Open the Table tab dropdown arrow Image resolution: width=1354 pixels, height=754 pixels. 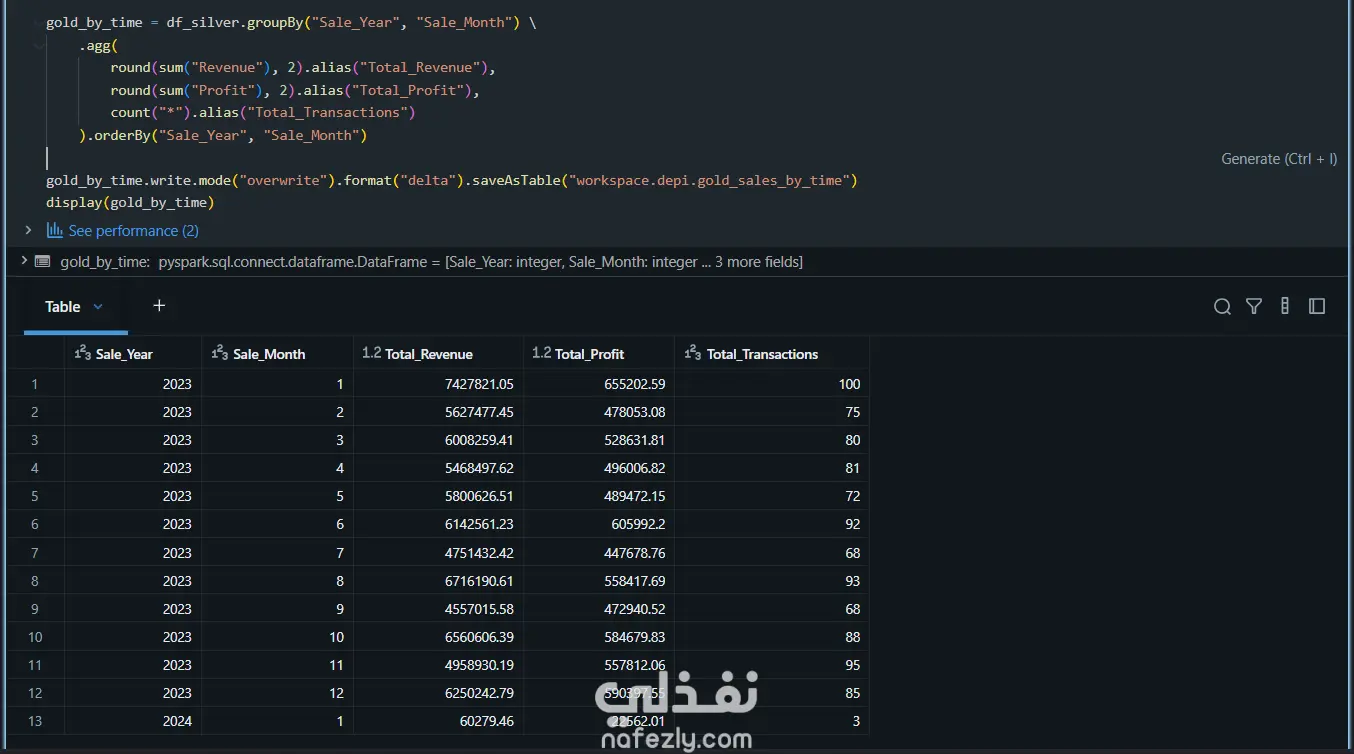98,307
